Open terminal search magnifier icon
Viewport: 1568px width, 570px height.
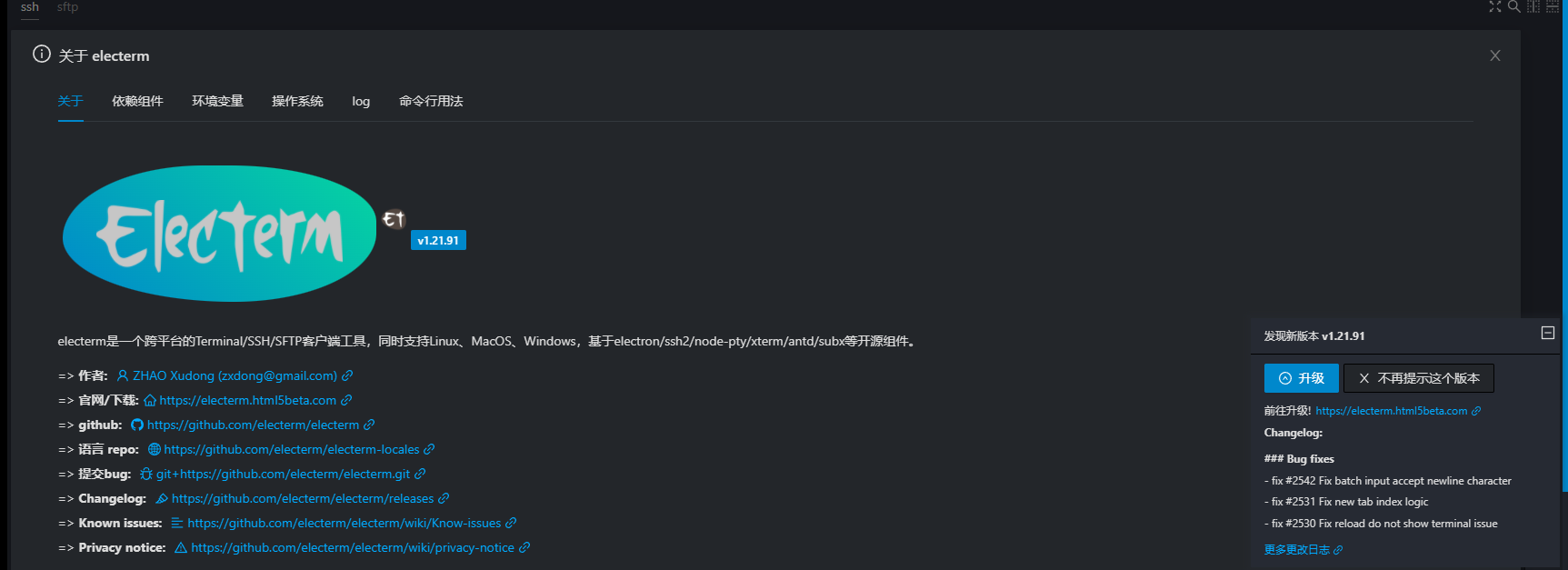1513,6
